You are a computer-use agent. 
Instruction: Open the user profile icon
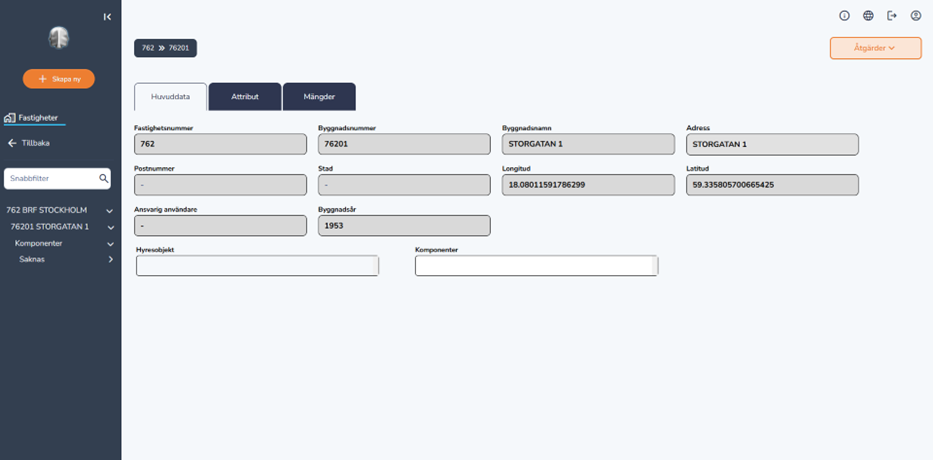(x=916, y=16)
